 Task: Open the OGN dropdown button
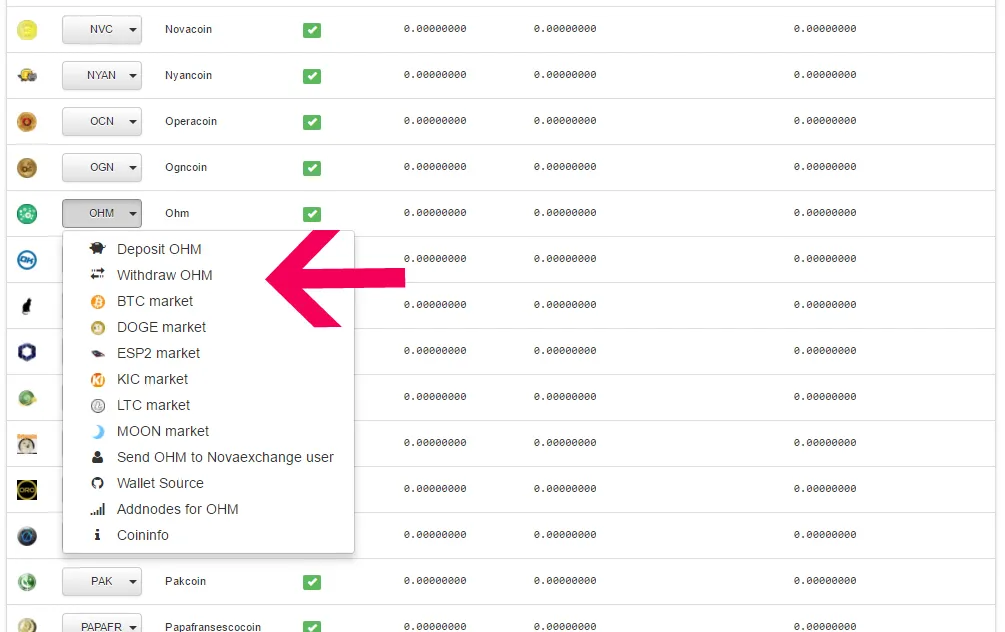coord(102,168)
